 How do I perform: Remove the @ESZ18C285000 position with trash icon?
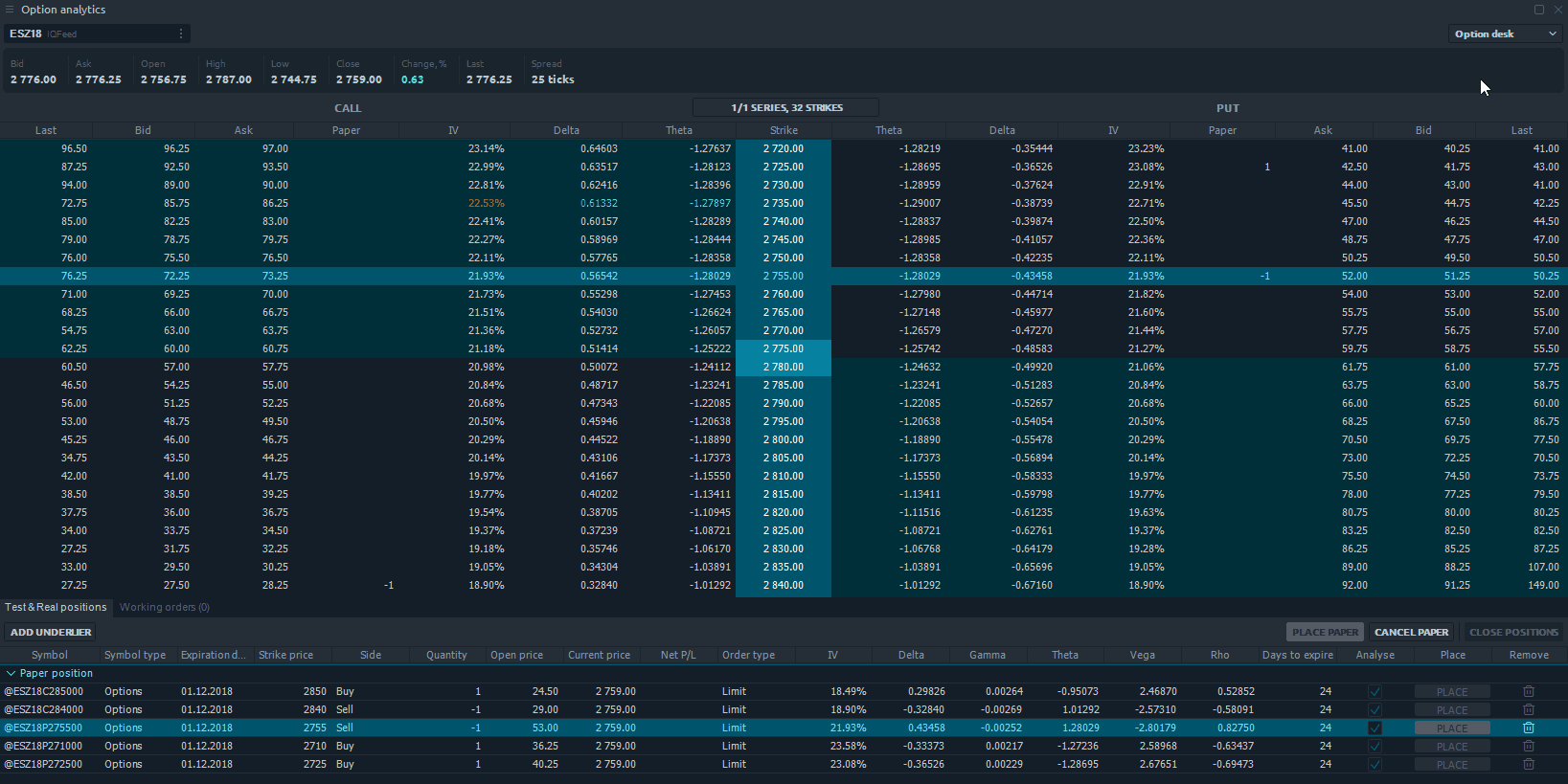pos(1529,691)
